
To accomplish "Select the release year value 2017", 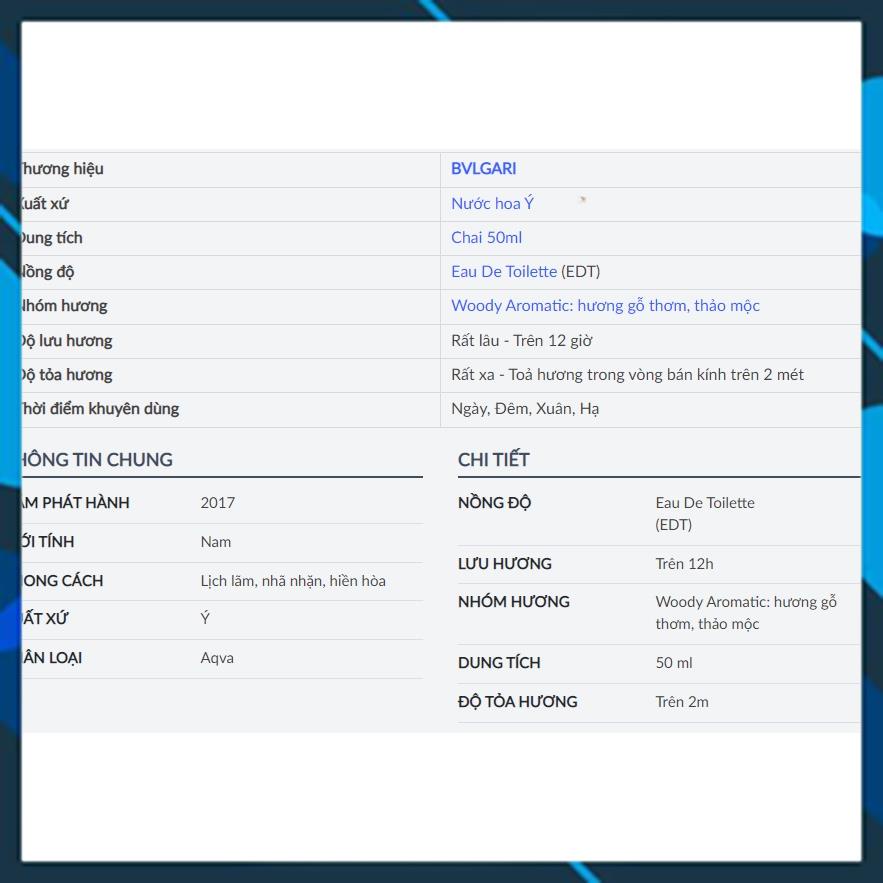I will 218,503.
